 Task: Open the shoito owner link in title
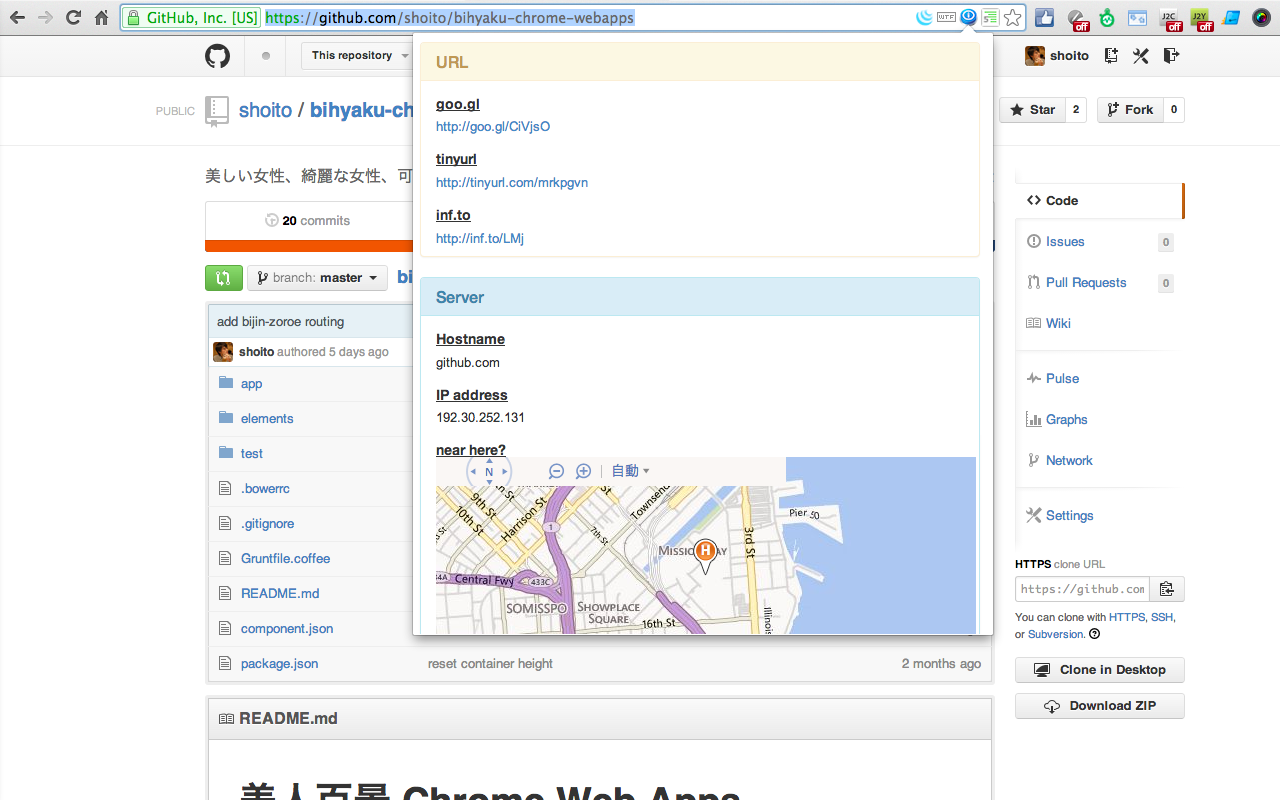[x=265, y=110]
